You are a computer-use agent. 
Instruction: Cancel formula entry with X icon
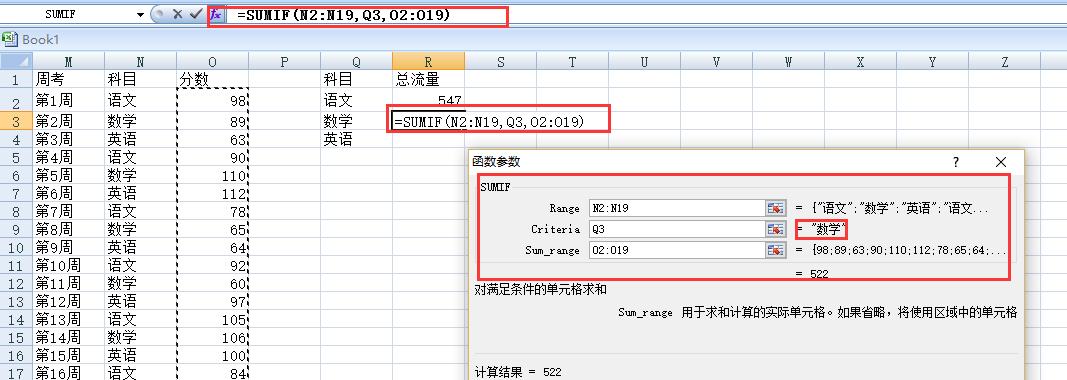(x=178, y=14)
